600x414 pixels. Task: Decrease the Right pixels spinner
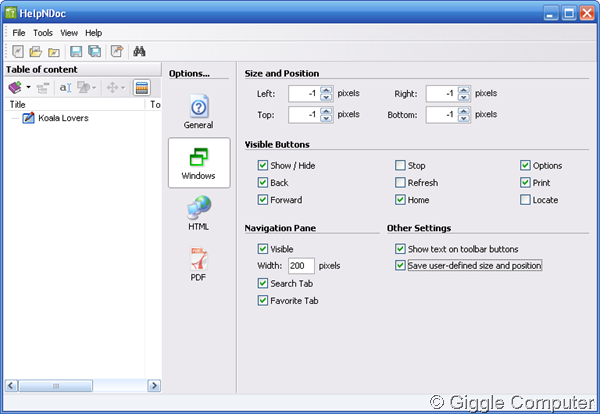click(x=464, y=97)
